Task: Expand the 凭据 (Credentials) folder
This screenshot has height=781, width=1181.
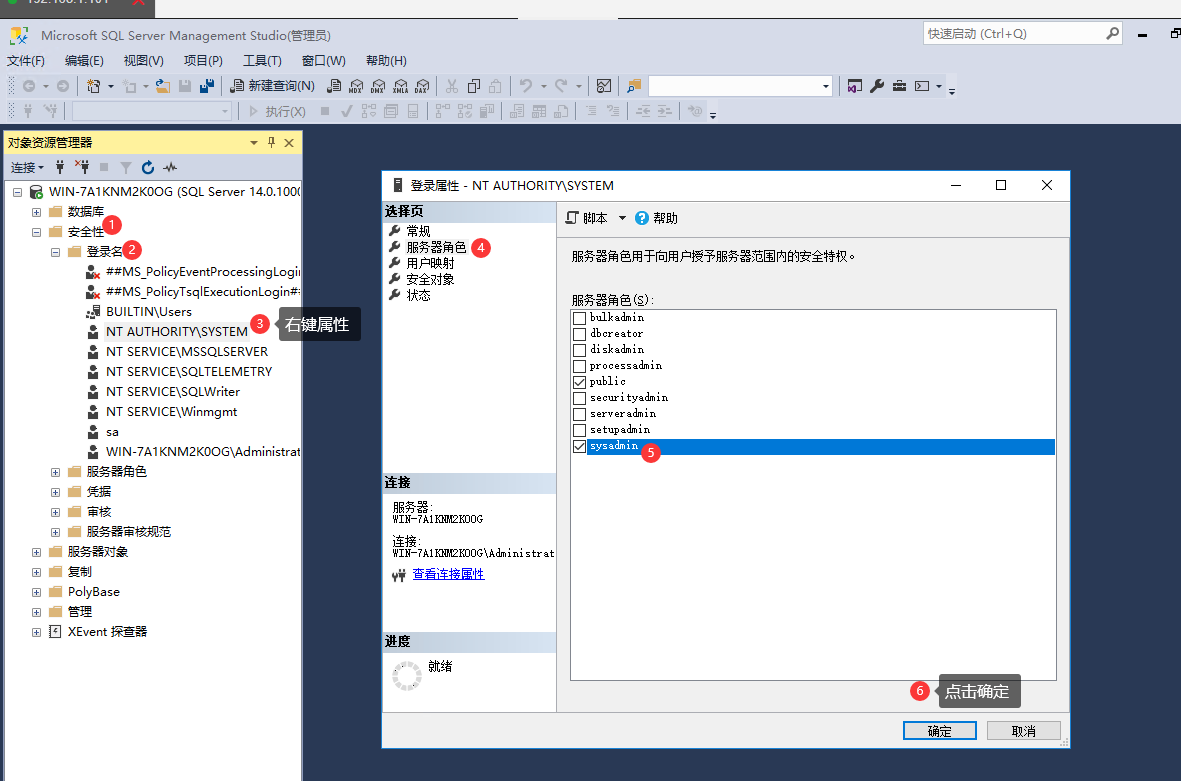Action: [55, 493]
